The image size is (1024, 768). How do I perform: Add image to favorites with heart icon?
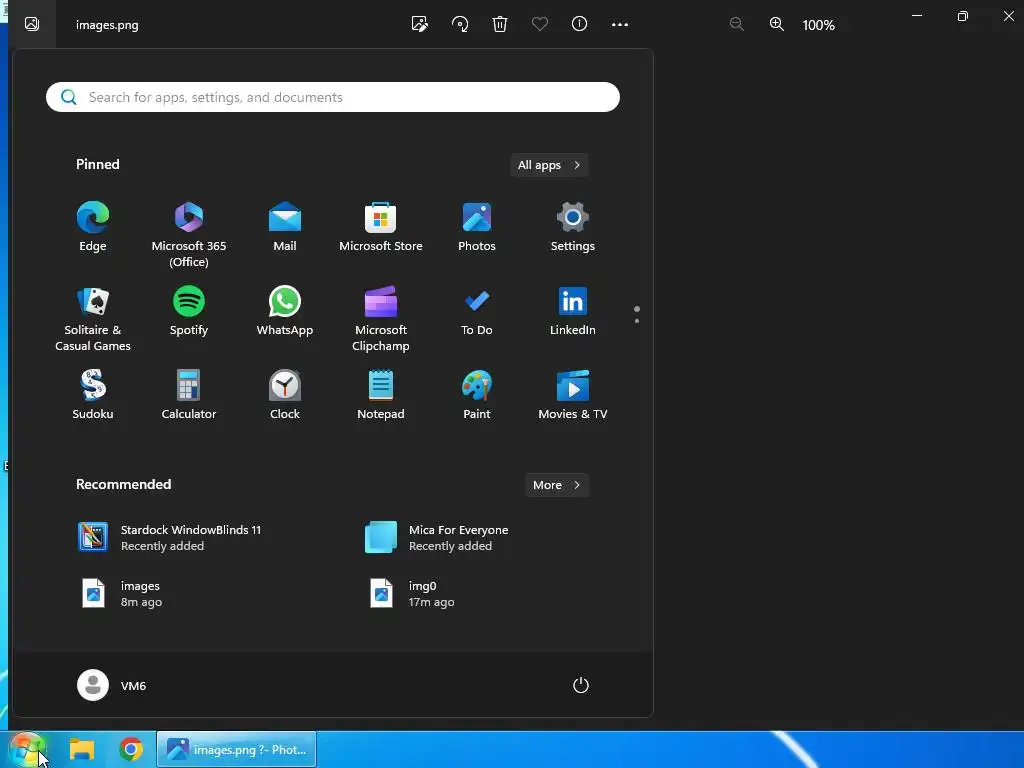coord(539,24)
